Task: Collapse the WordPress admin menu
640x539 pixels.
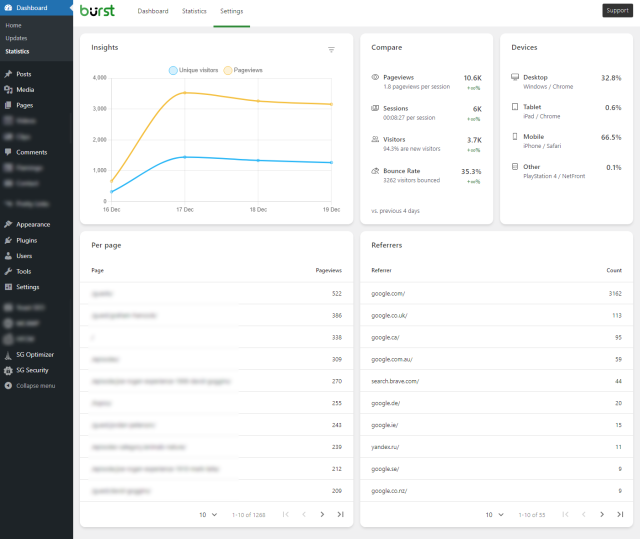Action: click(x=35, y=385)
